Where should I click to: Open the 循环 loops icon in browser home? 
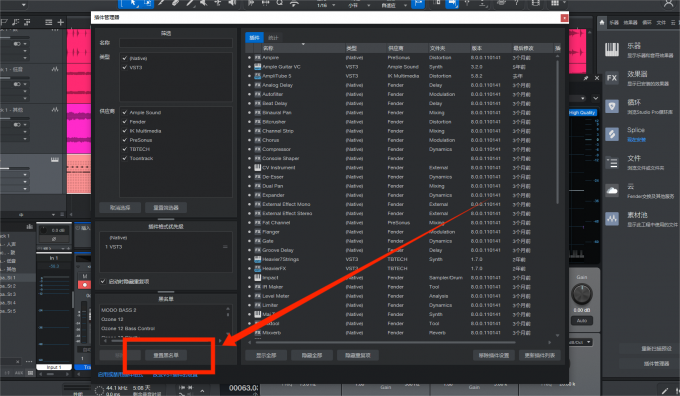(612, 106)
